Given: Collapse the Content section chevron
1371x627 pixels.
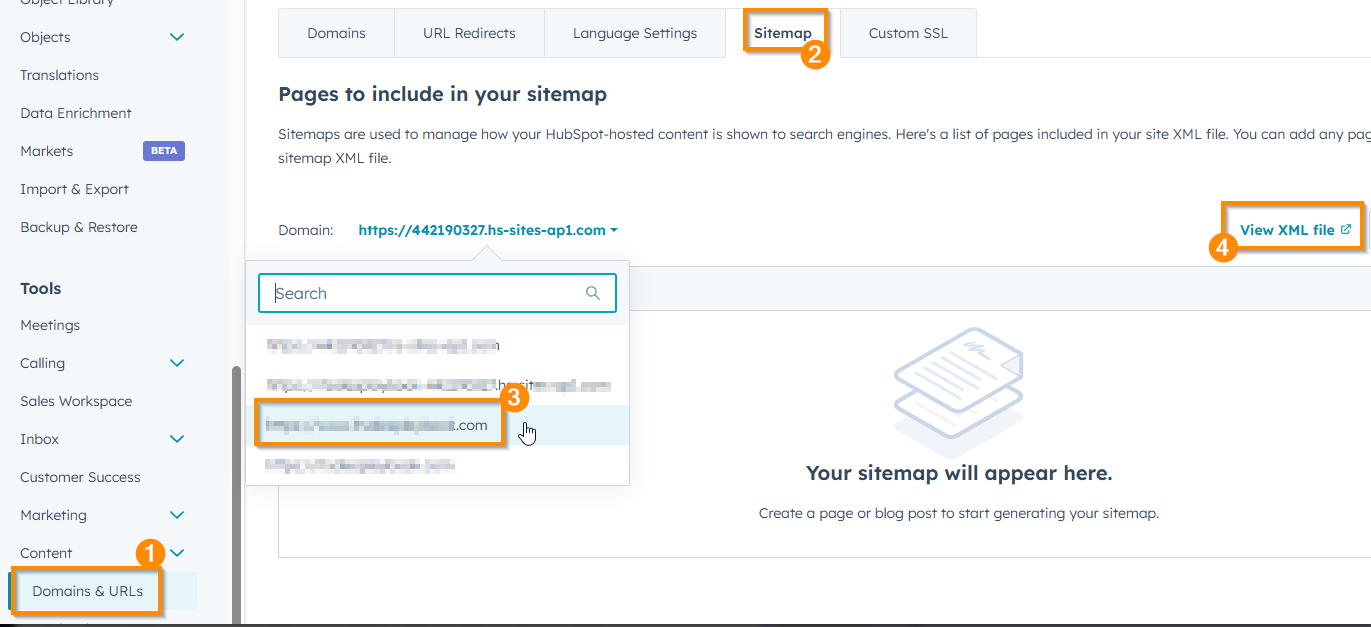Looking at the screenshot, I should click(177, 553).
